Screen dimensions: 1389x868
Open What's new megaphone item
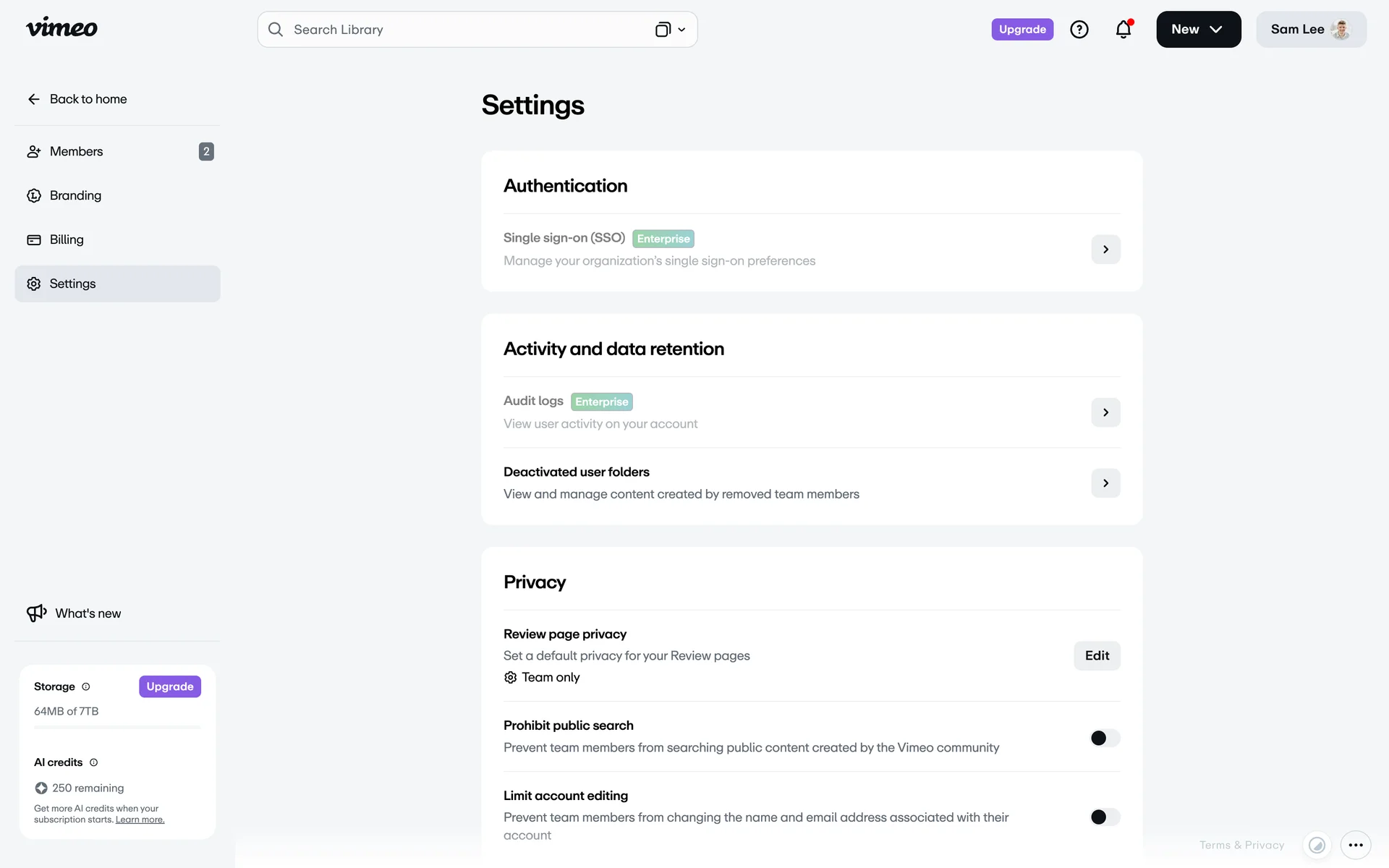[x=74, y=613]
